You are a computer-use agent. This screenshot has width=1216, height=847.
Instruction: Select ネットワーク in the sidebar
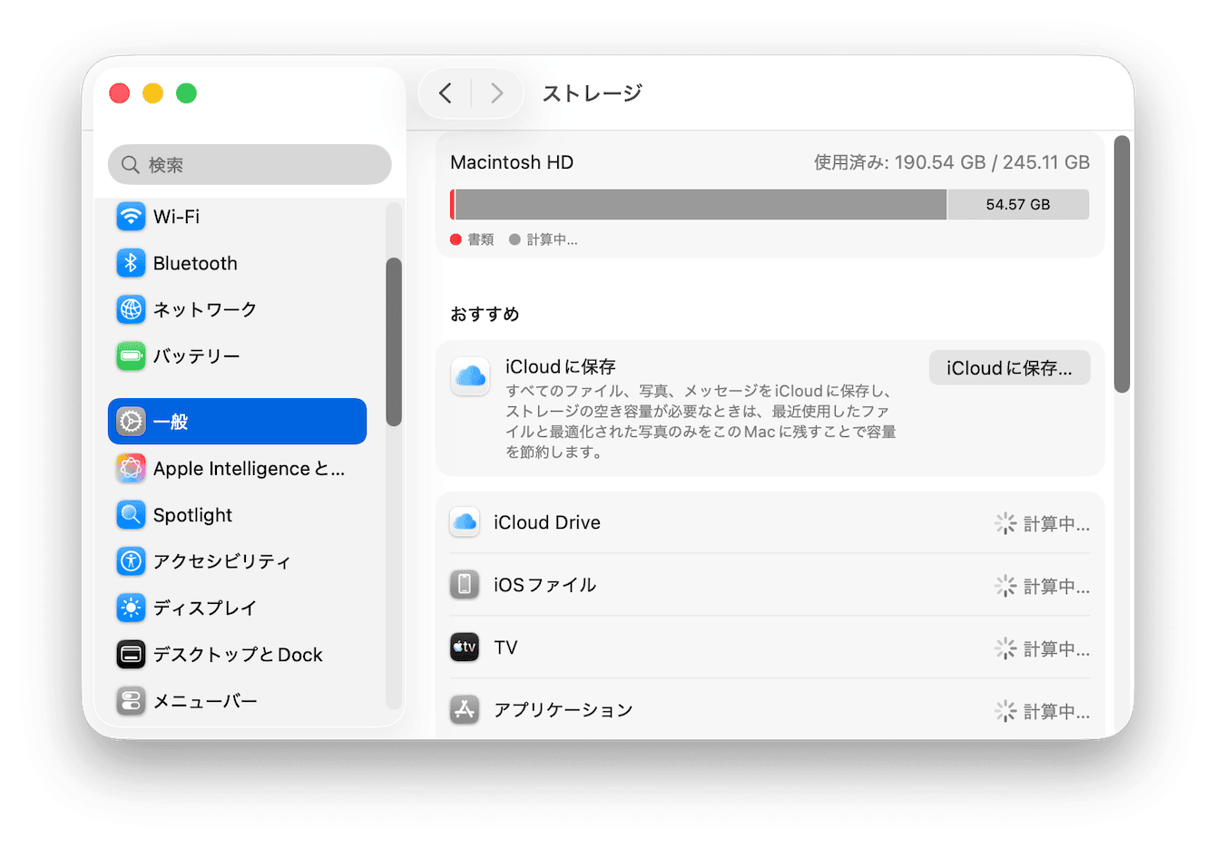(x=237, y=309)
